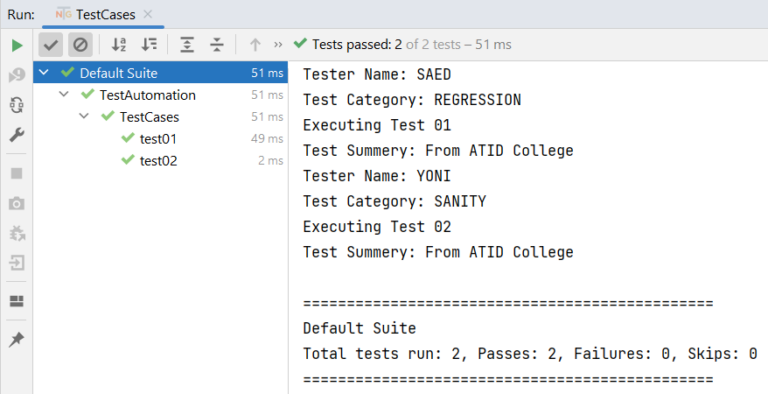Click the 2 ms duration of test02

pyautogui.click(x=271, y=161)
